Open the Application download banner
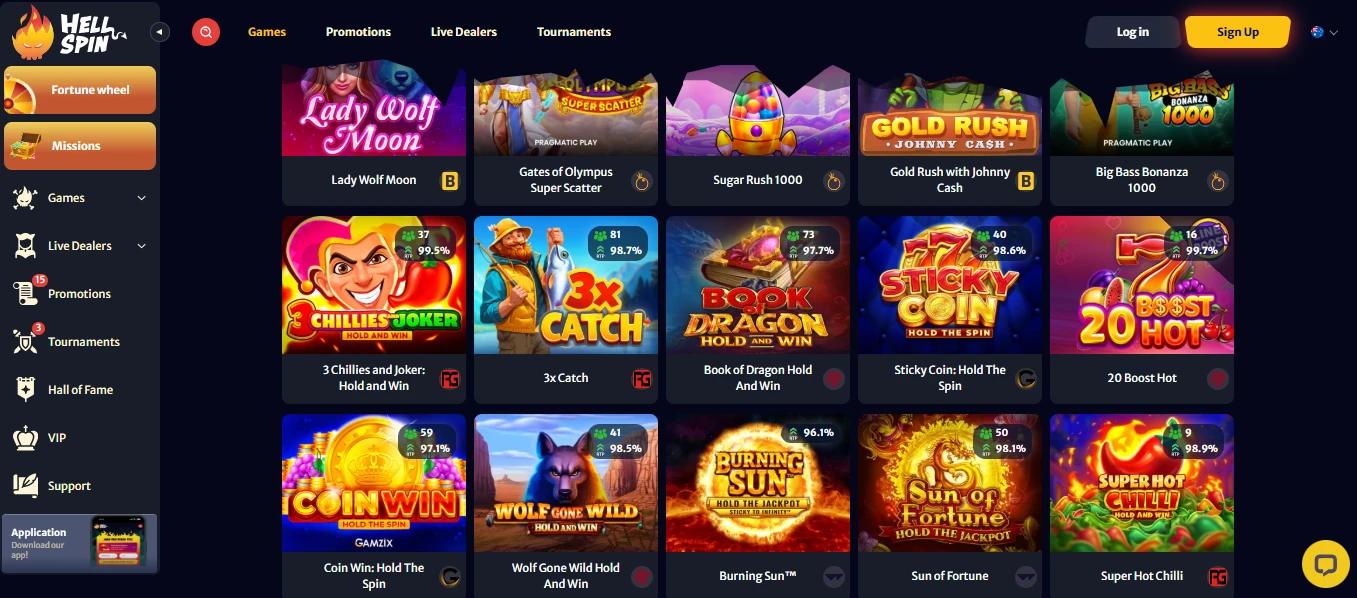The width and height of the screenshot is (1357, 598). coord(80,542)
